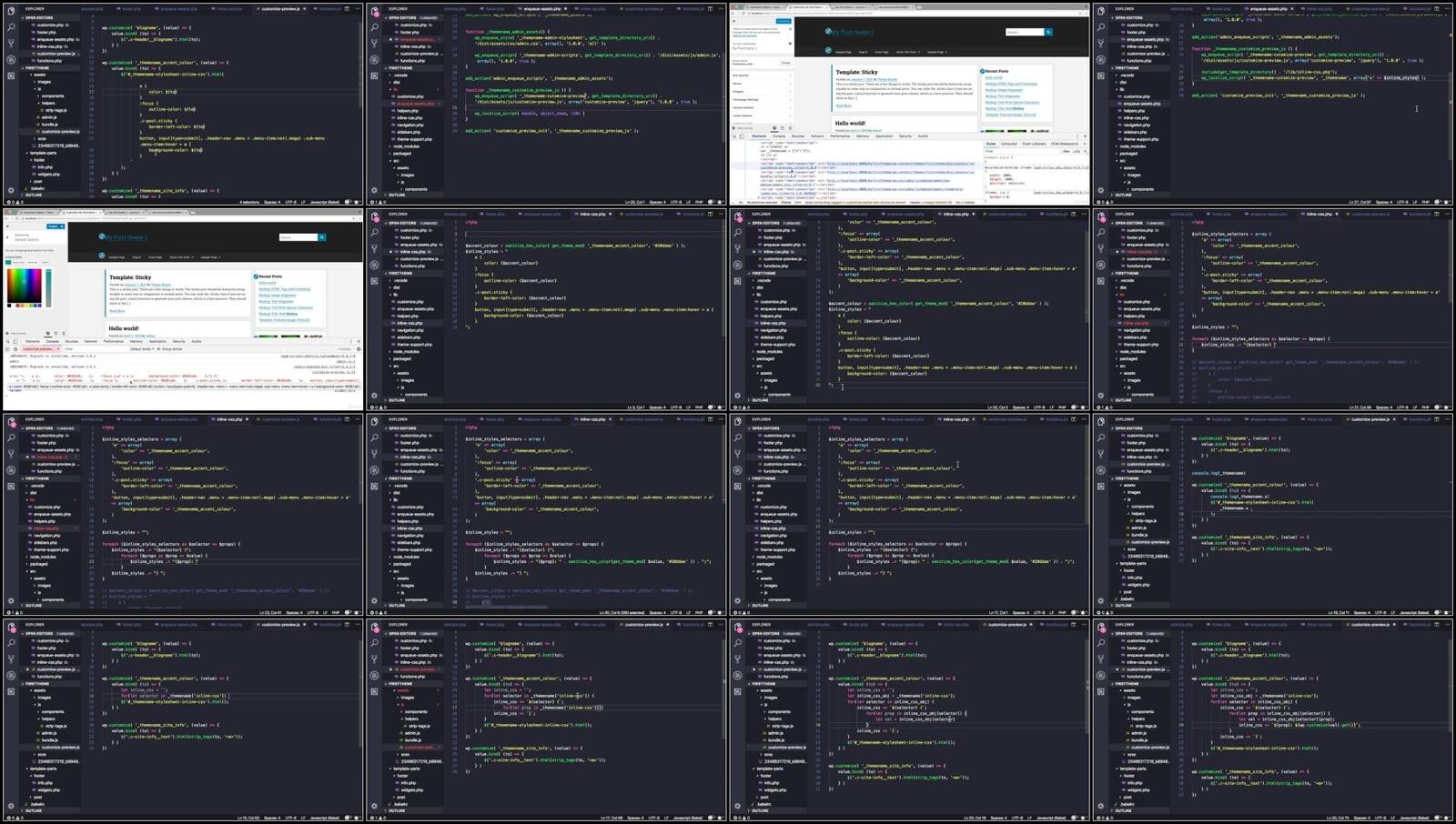The width and height of the screenshot is (1456, 824).
Task: Open Extensions in row 3, column 1 frame
Action: click(x=11, y=486)
